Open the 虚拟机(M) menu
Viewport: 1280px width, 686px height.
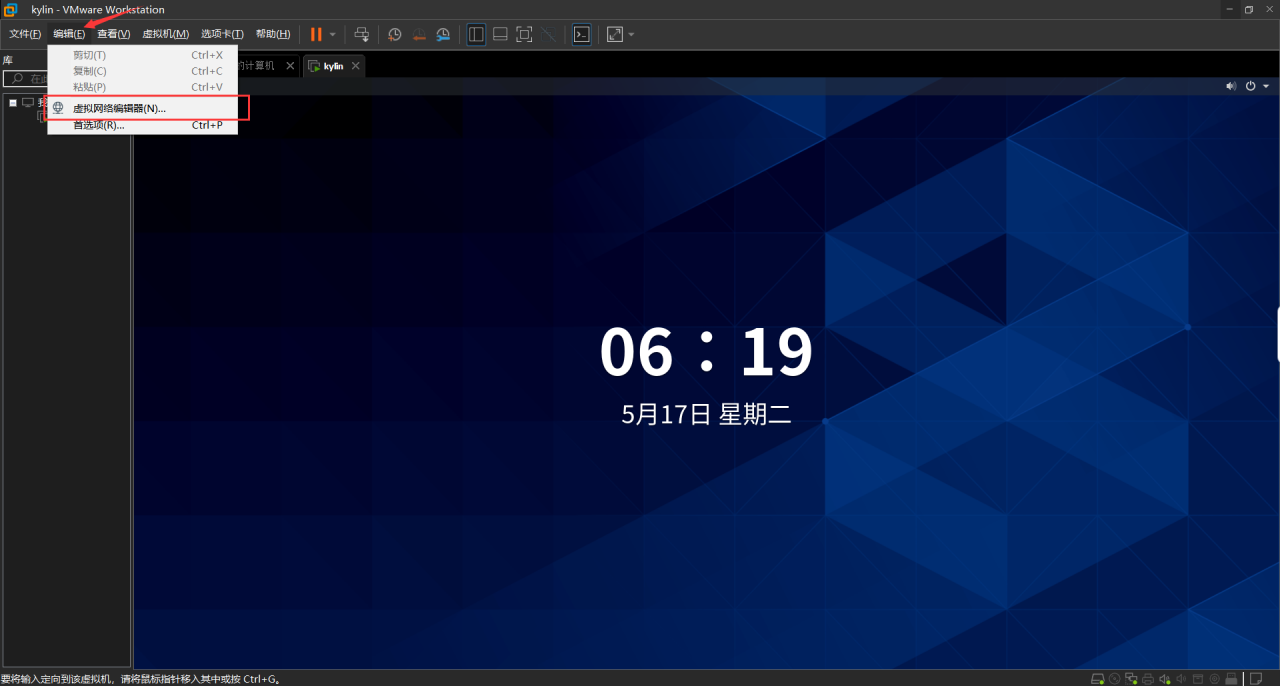(166, 33)
